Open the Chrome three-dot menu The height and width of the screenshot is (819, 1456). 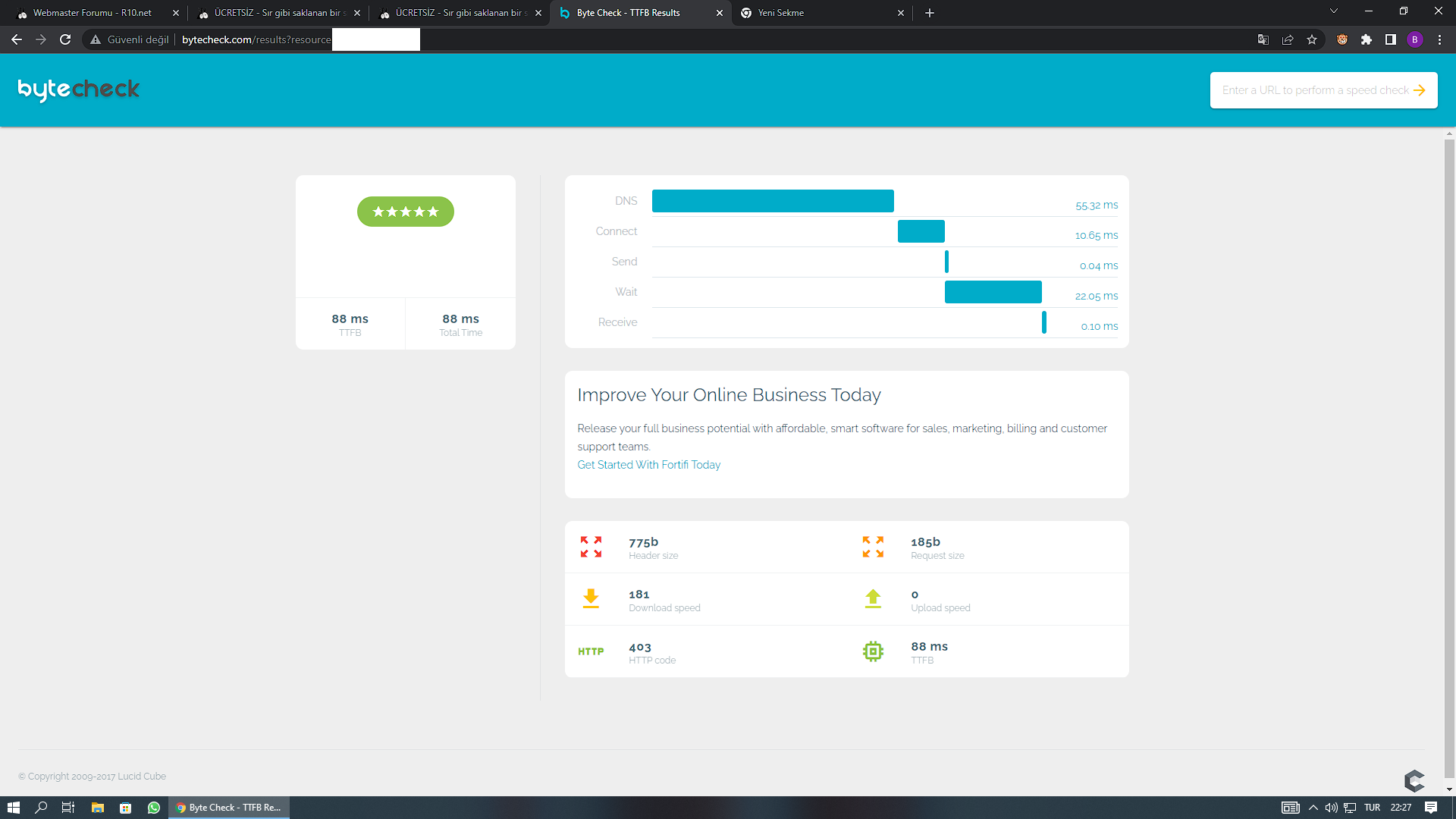[x=1439, y=39]
